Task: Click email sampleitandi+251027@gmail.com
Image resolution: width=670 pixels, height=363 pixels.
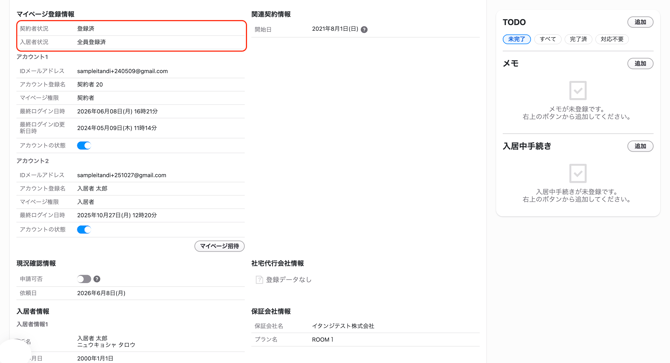Action: 121,175
